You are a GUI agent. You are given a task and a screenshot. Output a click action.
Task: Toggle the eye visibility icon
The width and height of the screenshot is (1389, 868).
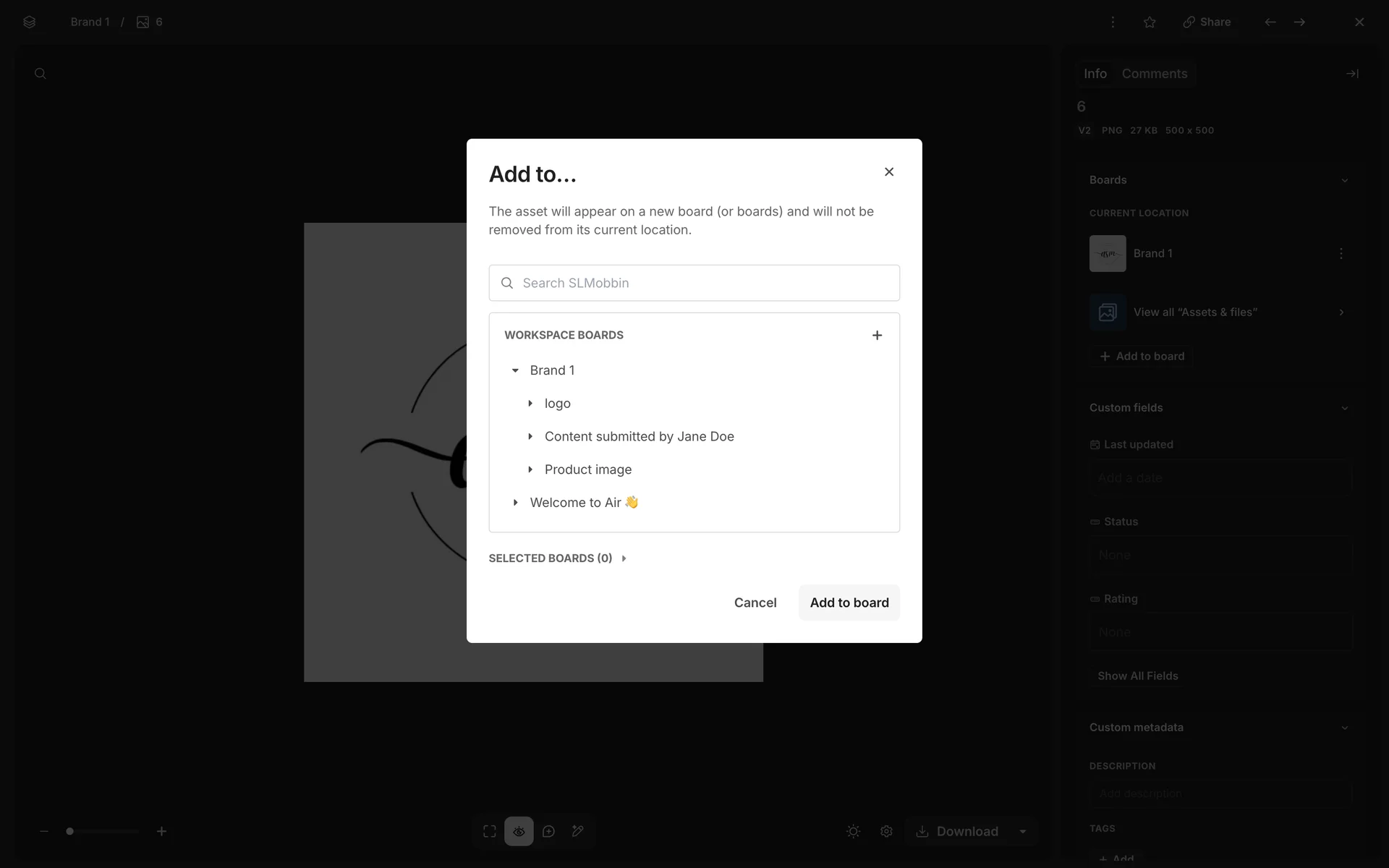tap(519, 831)
